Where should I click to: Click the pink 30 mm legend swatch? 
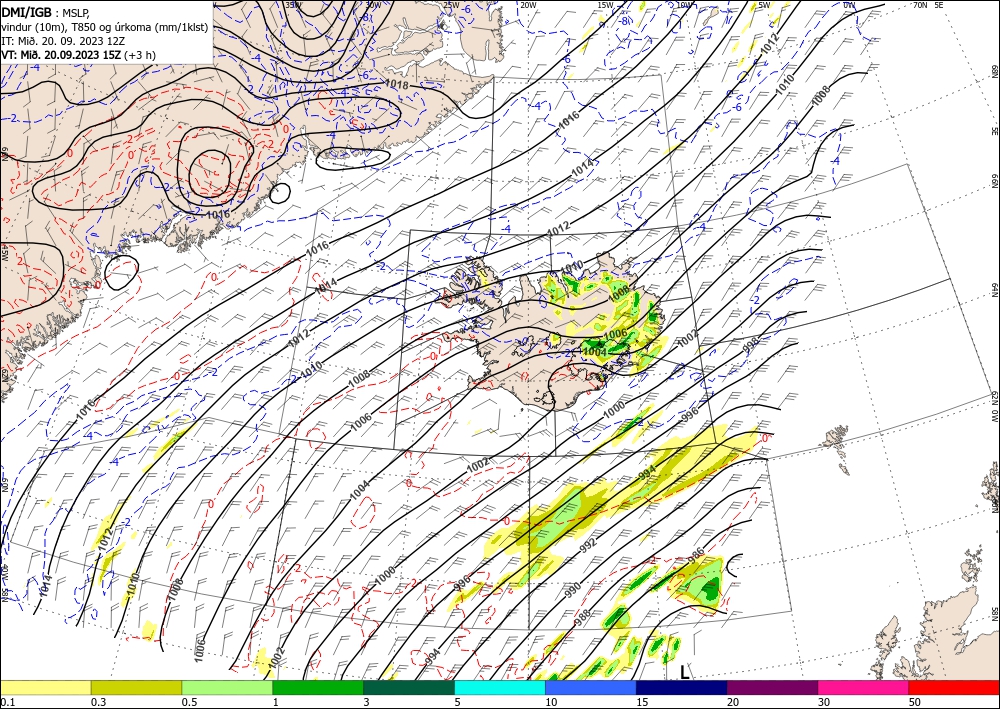tap(864, 688)
